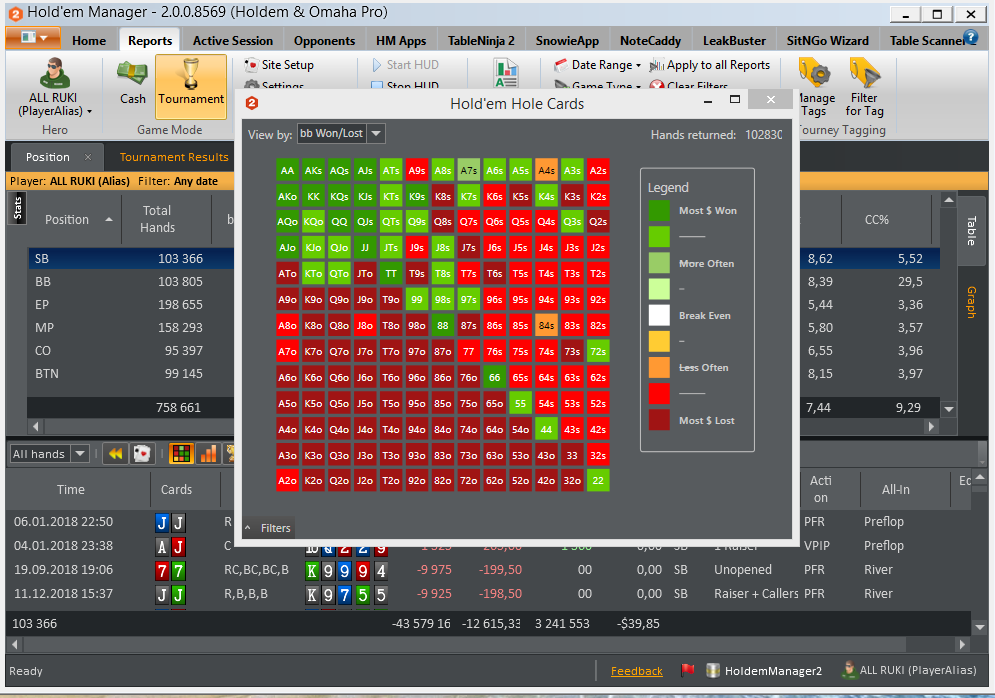The image size is (995, 698).
Task: Select the KK hole card cell
Action: [313, 196]
